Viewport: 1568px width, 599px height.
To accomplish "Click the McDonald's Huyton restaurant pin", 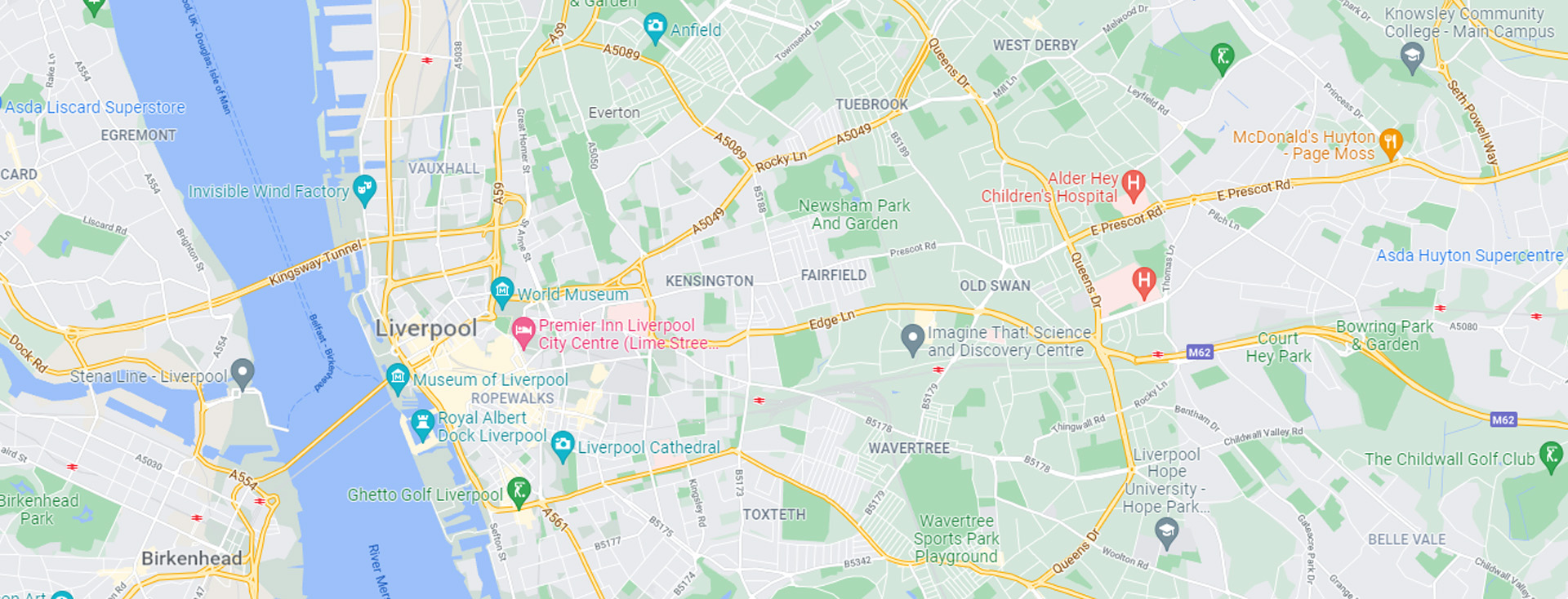I will [1390, 144].
